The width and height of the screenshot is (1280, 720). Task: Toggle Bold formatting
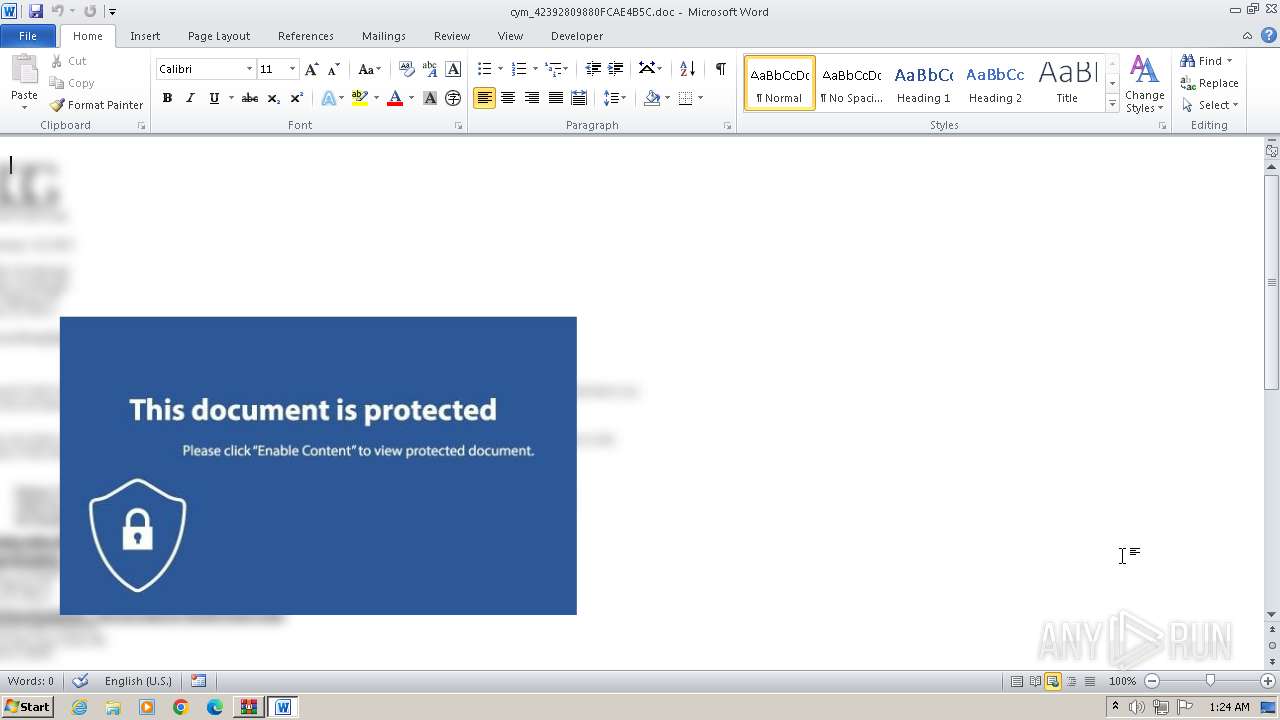167,98
